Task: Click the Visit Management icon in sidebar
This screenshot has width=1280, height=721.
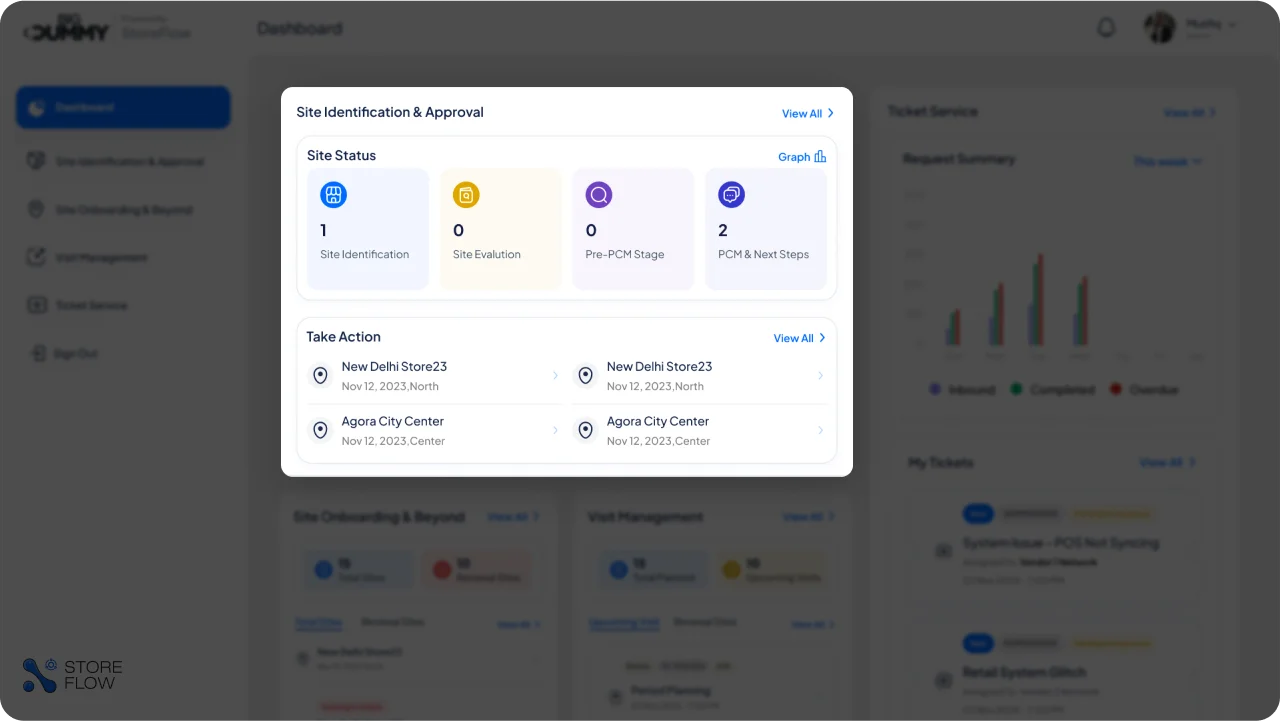Action: coord(37,257)
